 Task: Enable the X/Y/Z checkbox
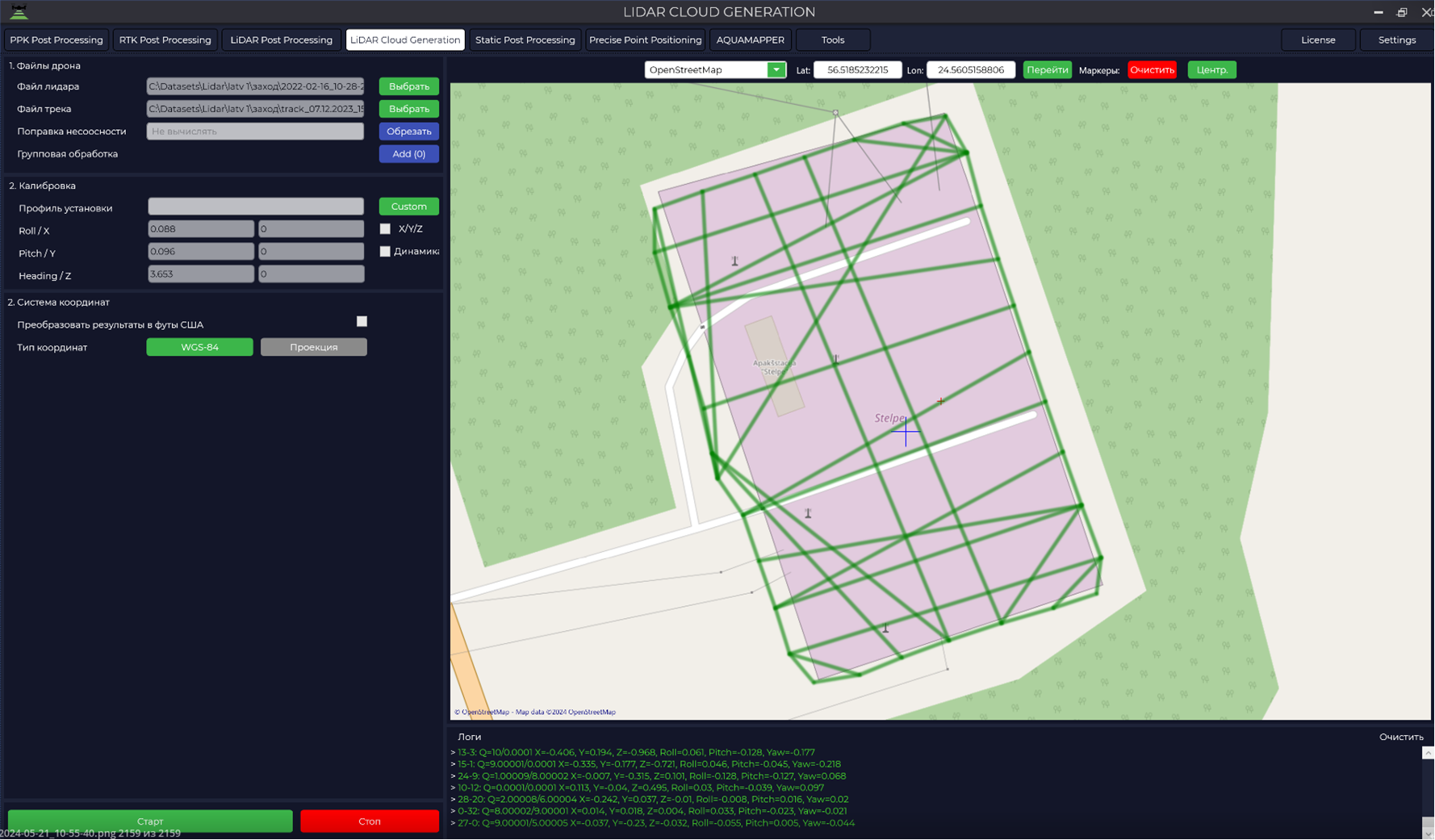385,229
